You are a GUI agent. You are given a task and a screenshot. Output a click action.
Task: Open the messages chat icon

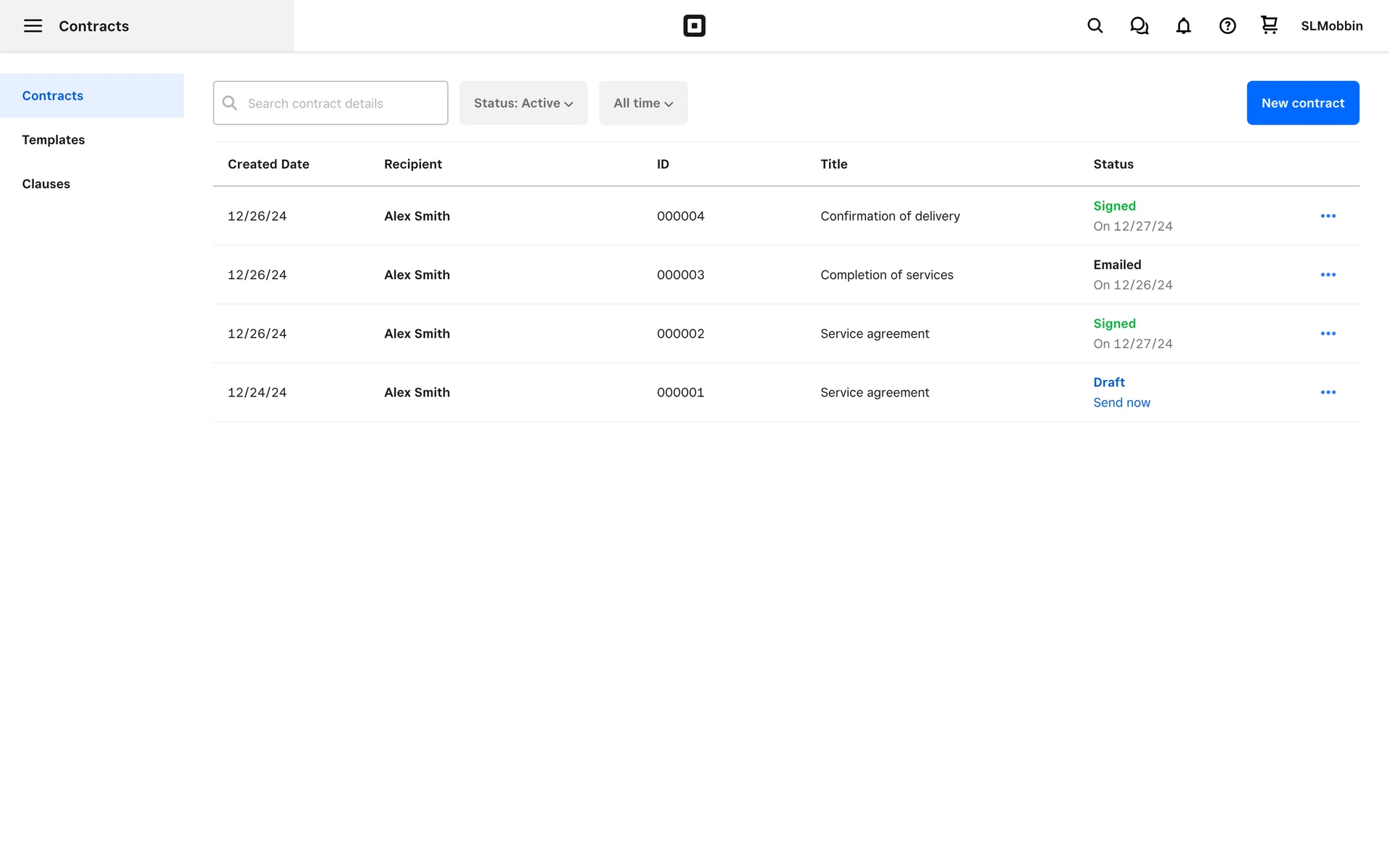(1139, 26)
